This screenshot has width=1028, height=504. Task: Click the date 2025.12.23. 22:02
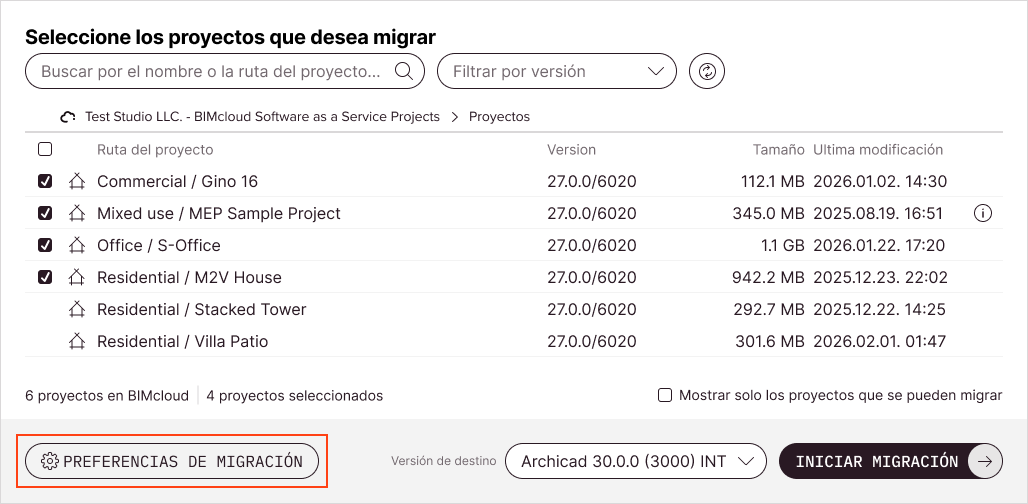click(880, 278)
